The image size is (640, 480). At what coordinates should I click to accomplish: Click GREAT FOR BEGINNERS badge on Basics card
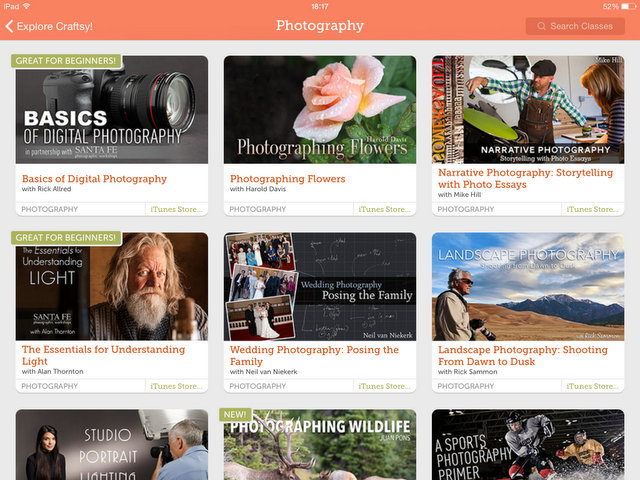[66, 61]
